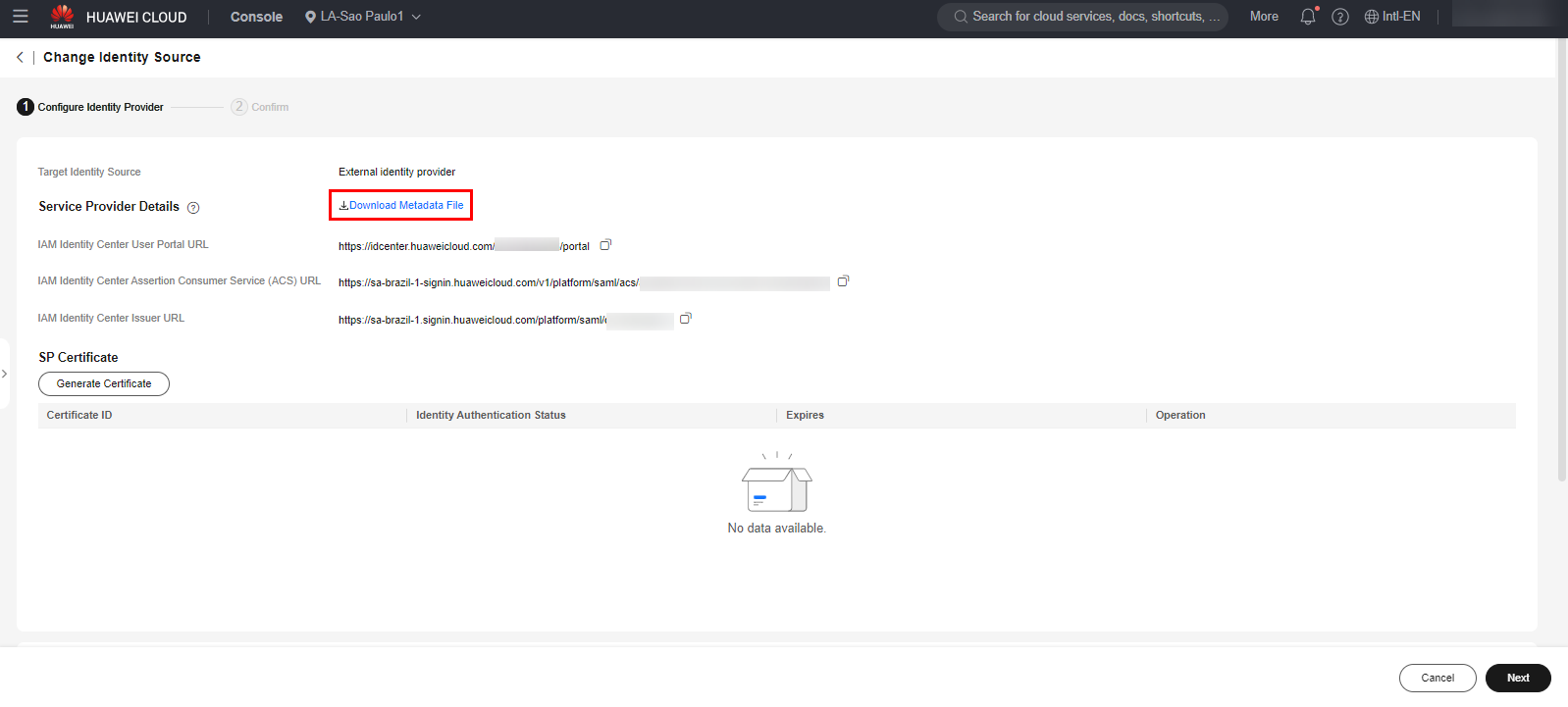Cancel the identity source change
Viewport: 1568px width, 707px height.
(x=1437, y=678)
